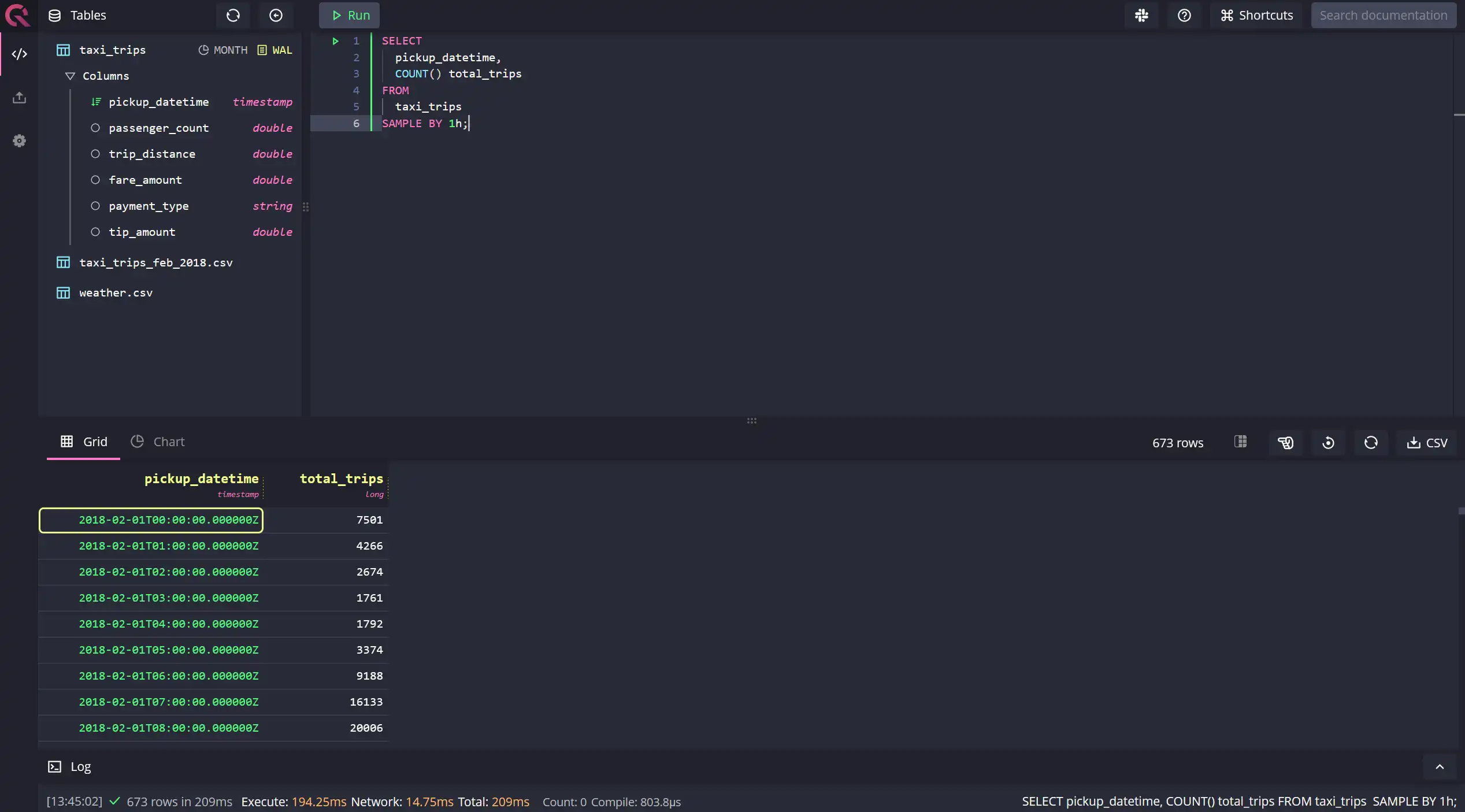Click the create table plus icon
Viewport: 1465px width, 812px height.
(x=276, y=16)
